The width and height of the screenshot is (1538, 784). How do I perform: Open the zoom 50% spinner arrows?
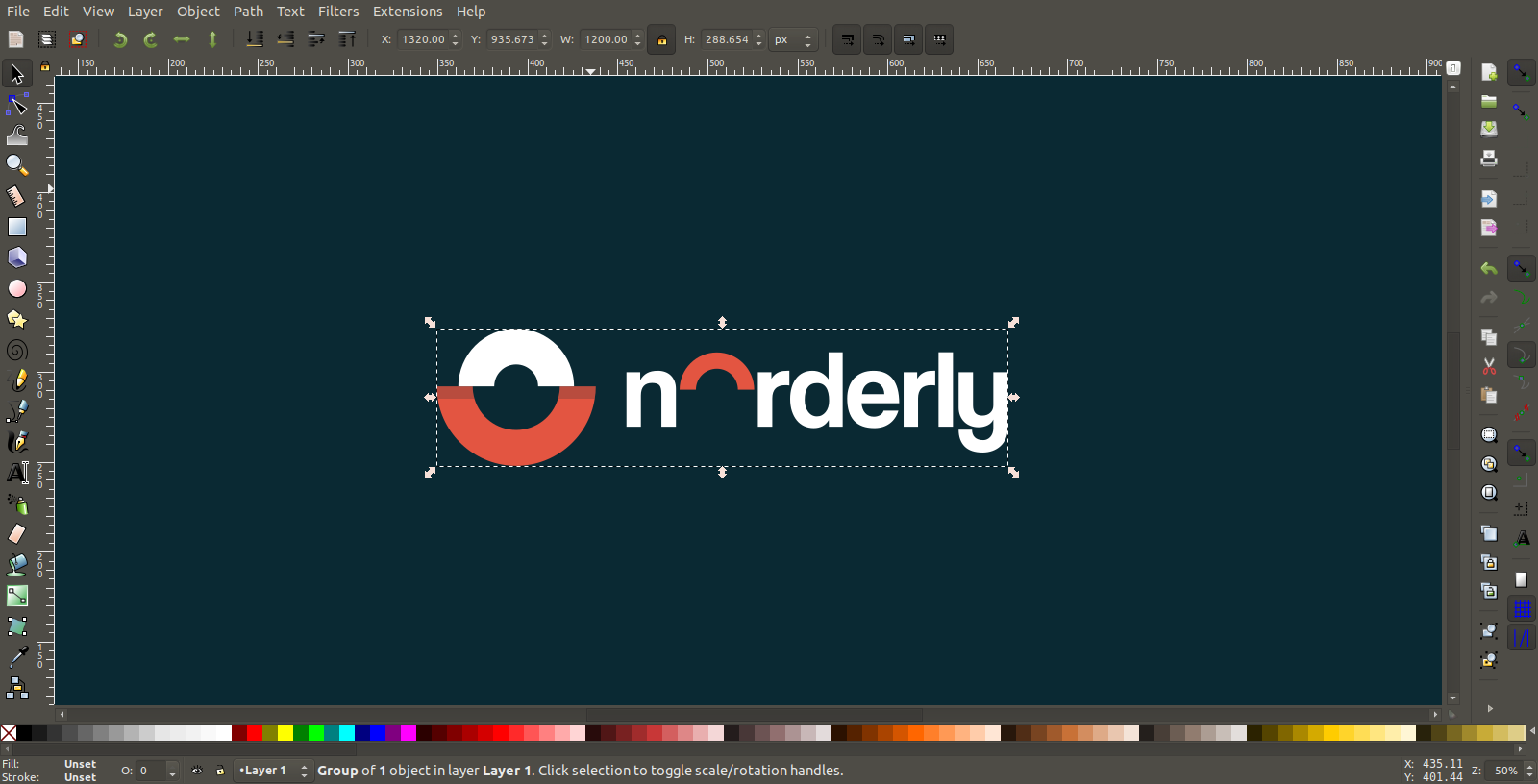coord(1528,771)
